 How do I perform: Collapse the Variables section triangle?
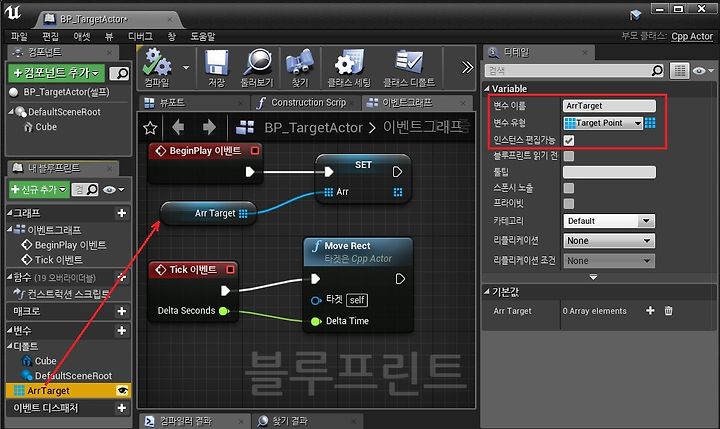coord(9,330)
